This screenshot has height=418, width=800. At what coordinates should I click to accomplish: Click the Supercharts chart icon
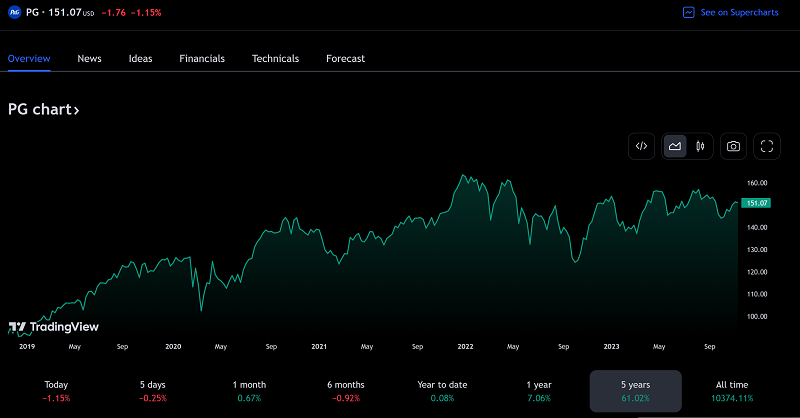click(x=688, y=12)
